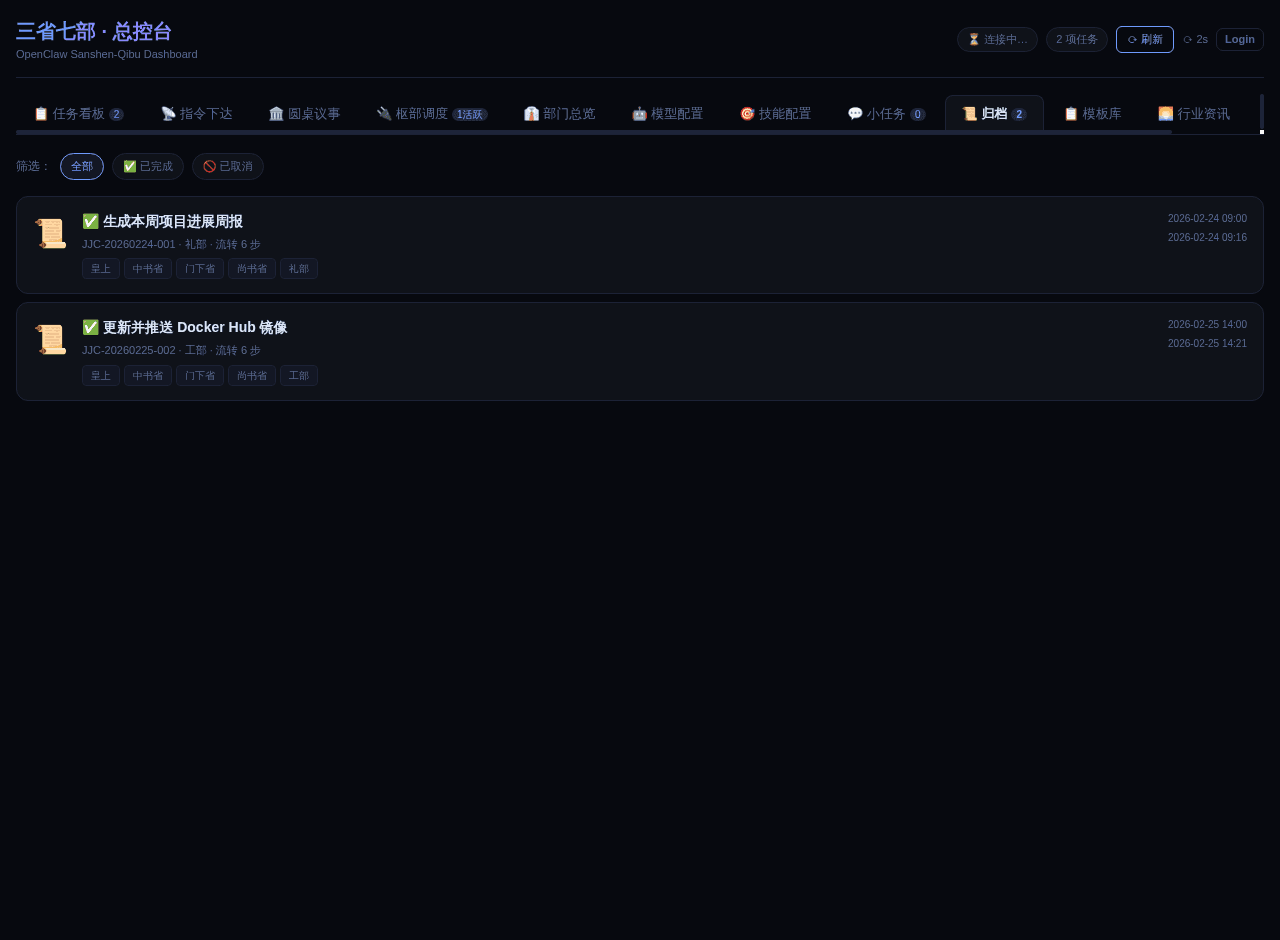The width and height of the screenshot is (1280, 940).
Task: Click the green checkmark on 生成本周项目进展周报
Action: click(90, 221)
